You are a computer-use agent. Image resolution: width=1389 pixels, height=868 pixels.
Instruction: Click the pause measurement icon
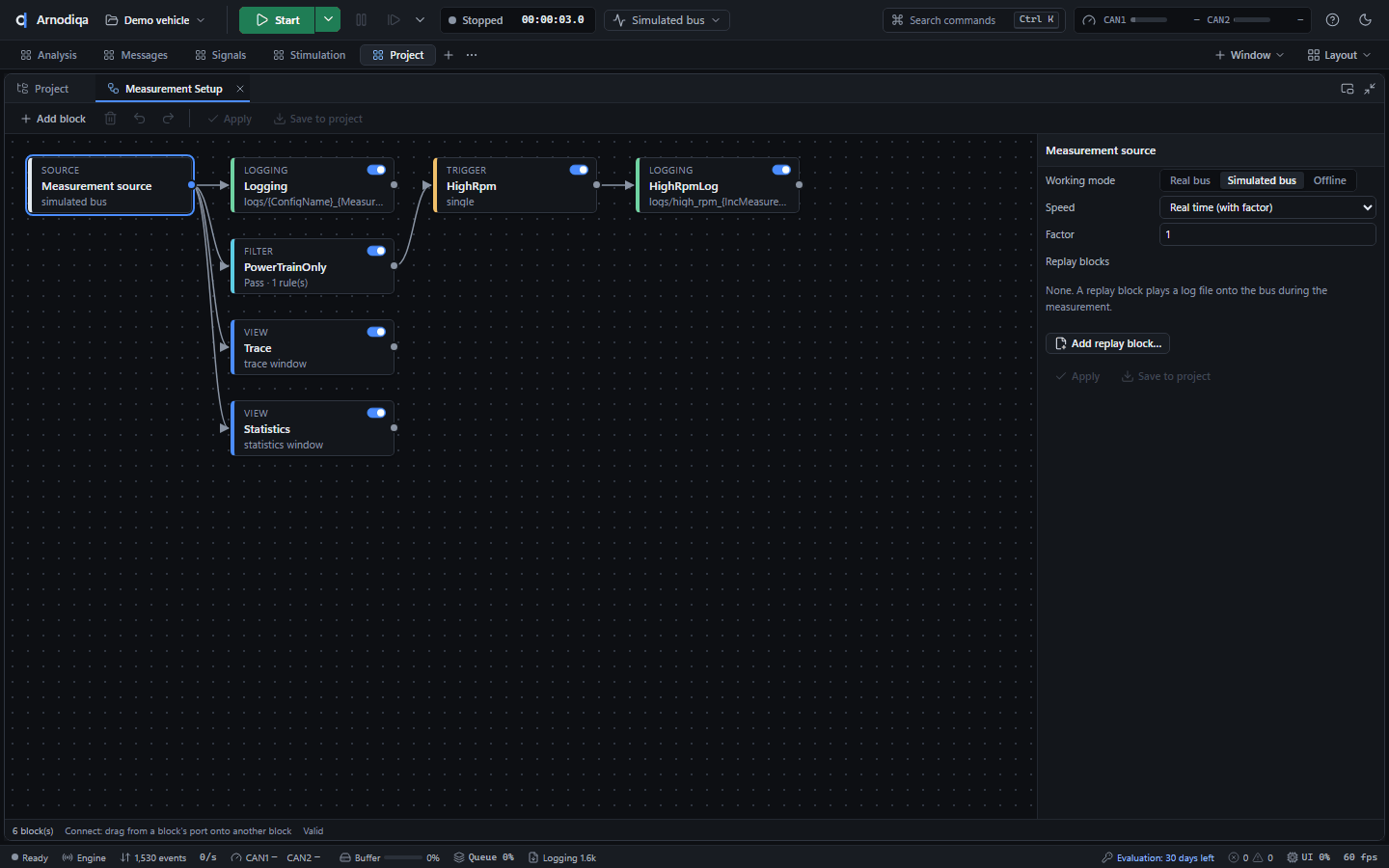pyautogui.click(x=362, y=20)
